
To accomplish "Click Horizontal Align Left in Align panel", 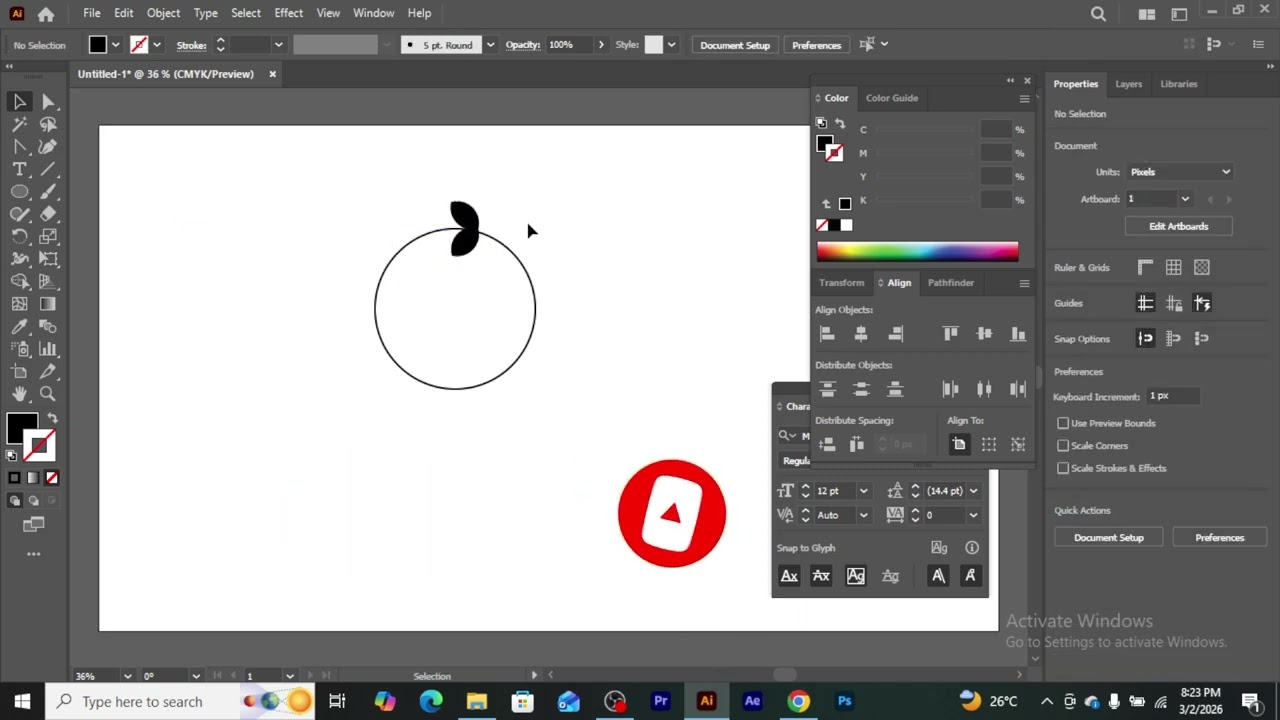I will pyautogui.click(x=827, y=334).
